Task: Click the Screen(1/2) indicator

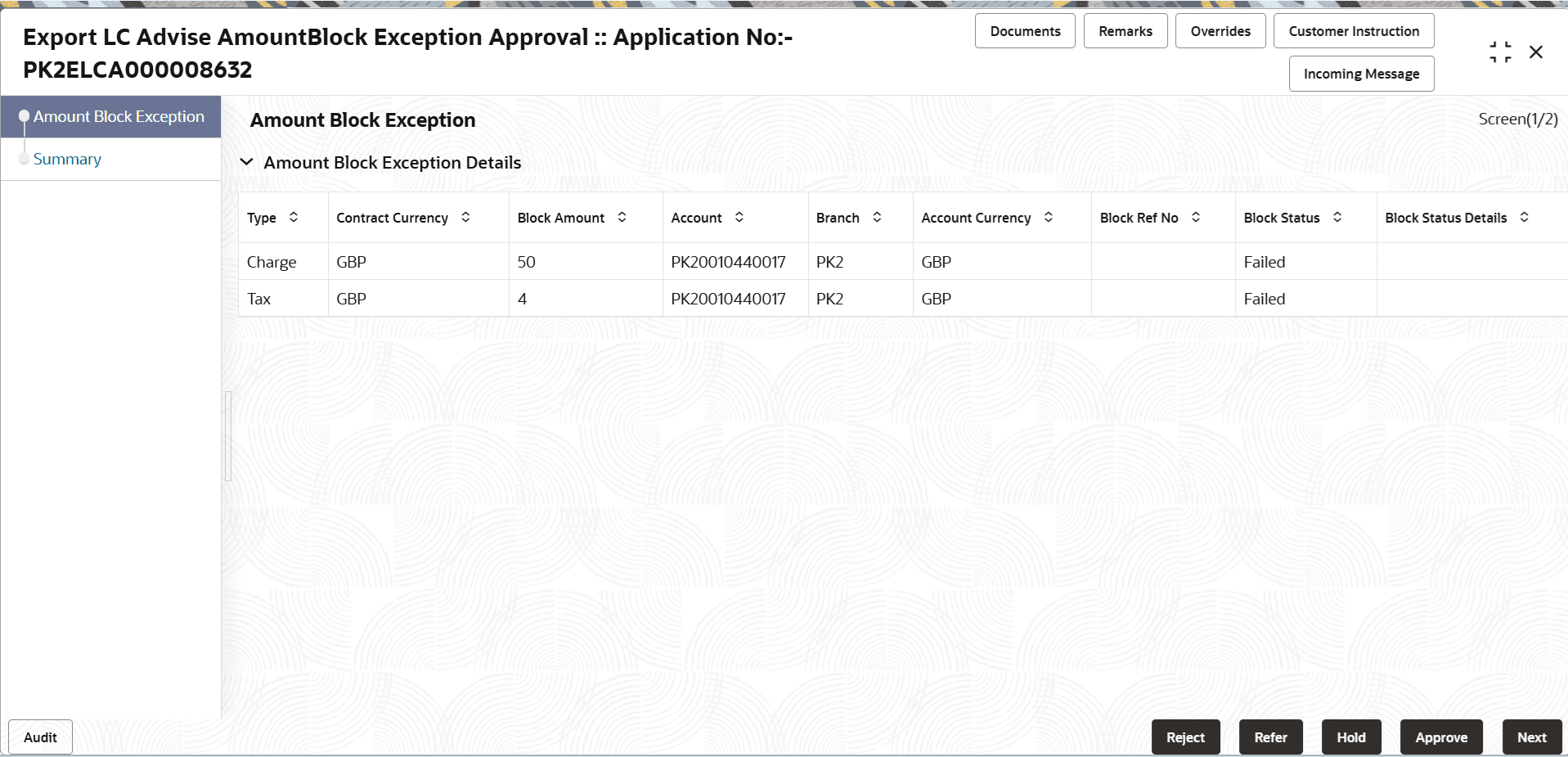Action: pyautogui.click(x=1518, y=119)
